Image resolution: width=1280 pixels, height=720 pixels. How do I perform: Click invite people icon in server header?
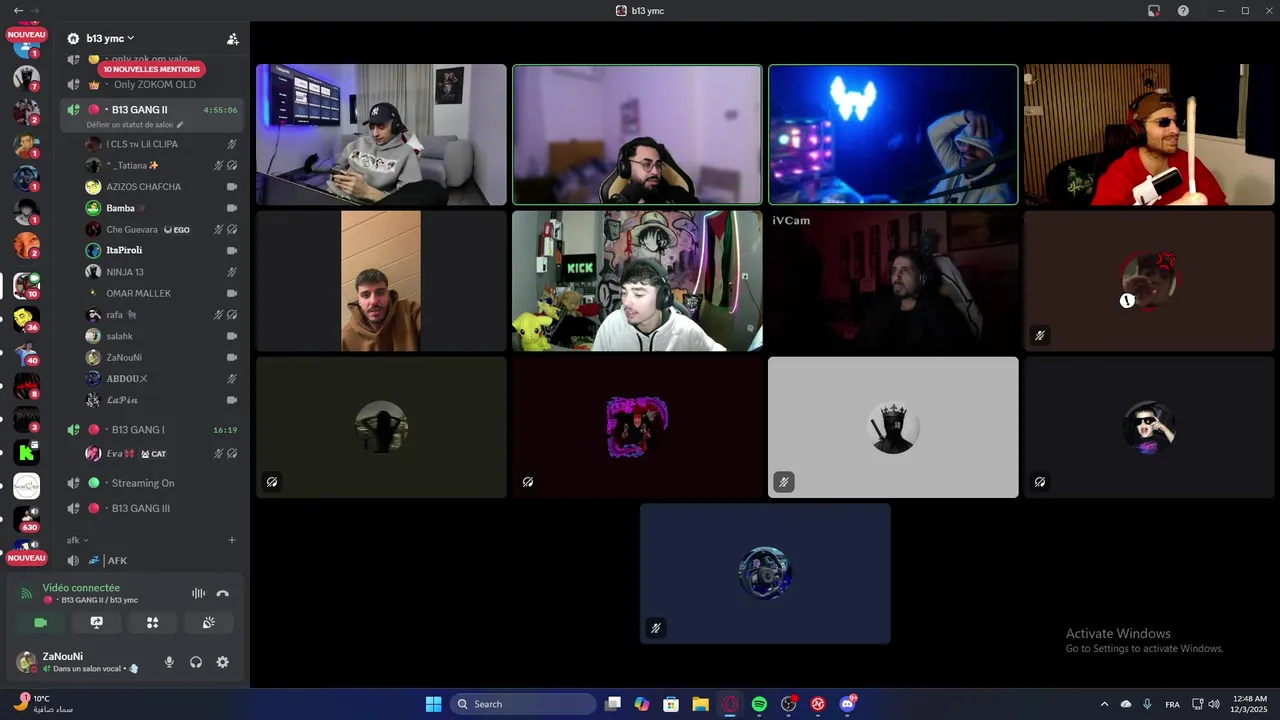233,39
